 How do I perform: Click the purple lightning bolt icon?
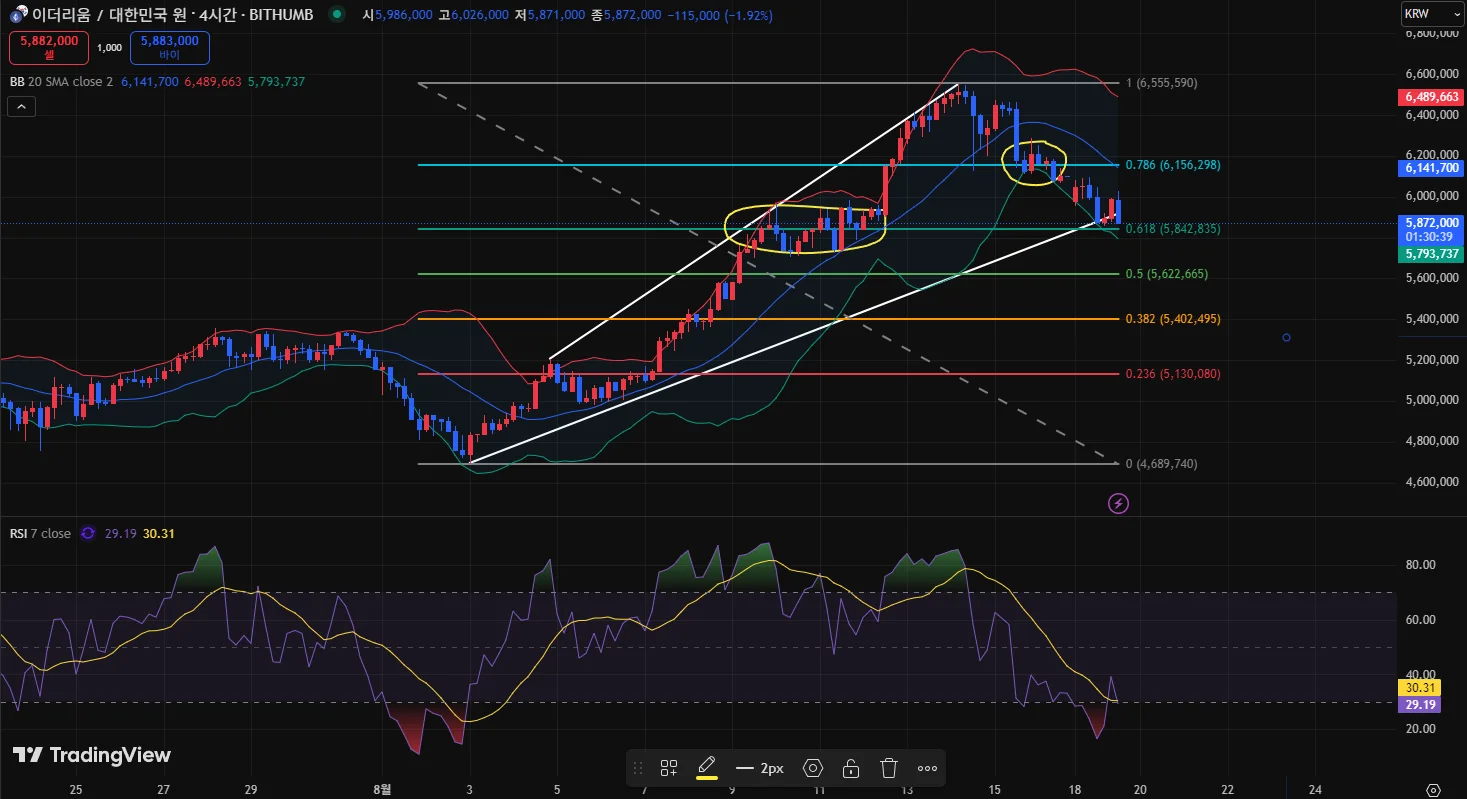[x=1119, y=503]
